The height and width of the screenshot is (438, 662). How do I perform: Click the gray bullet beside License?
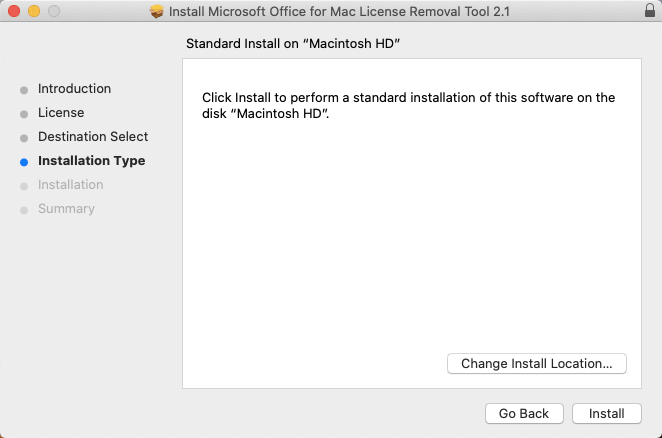click(x=24, y=113)
